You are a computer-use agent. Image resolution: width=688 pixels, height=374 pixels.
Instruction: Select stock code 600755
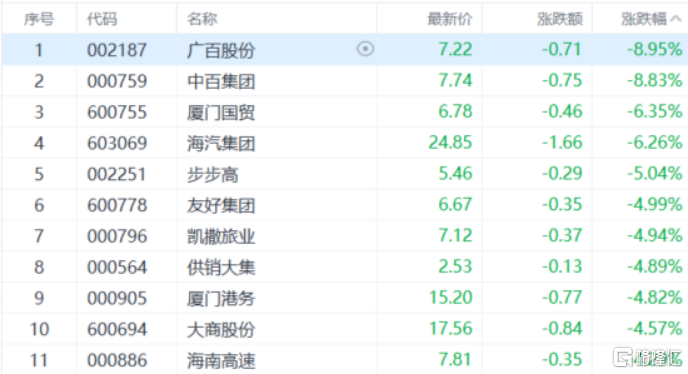pyautogui.click(x=117, y=112)
